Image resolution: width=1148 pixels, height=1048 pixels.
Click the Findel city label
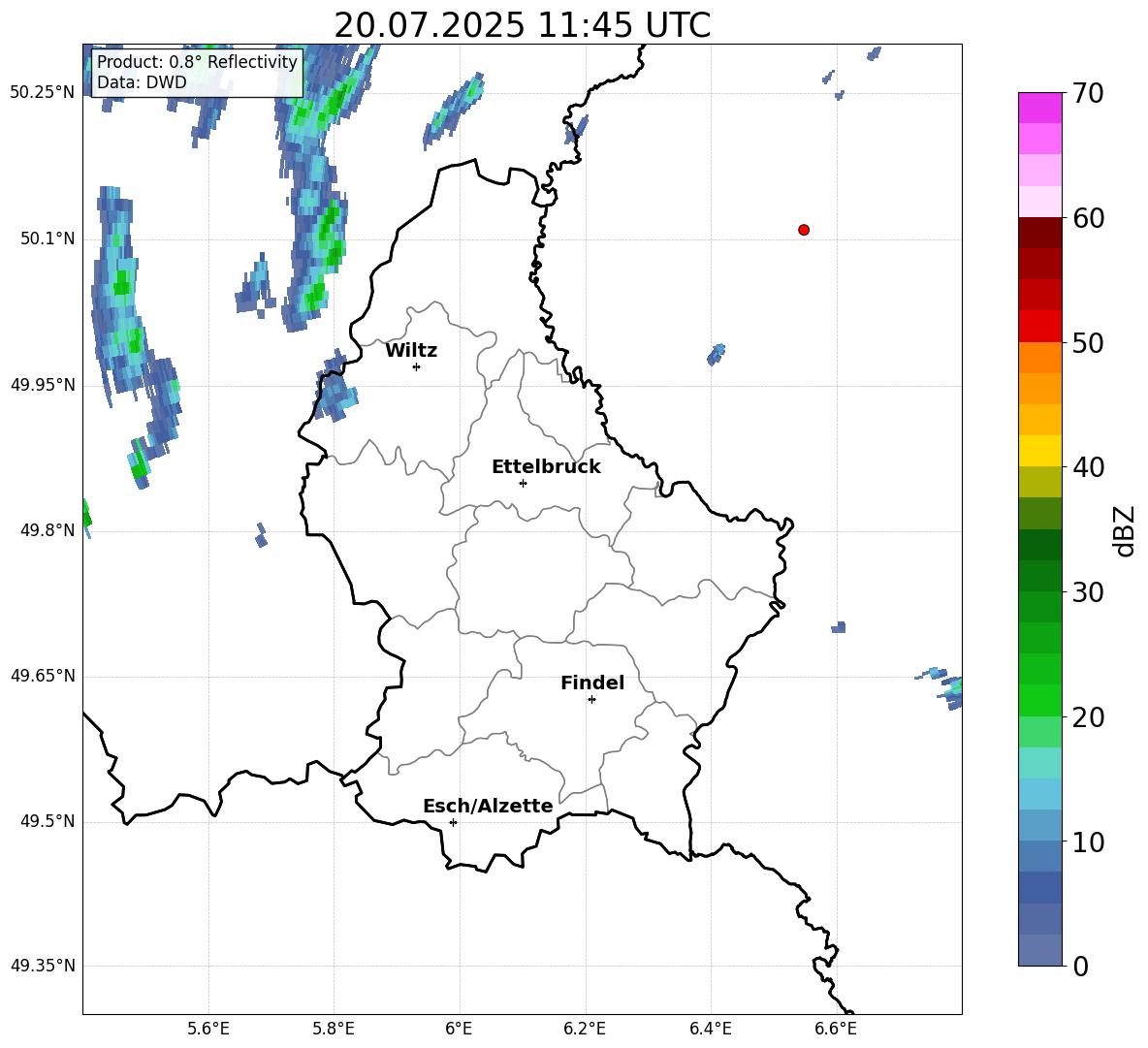click(592, 683)
